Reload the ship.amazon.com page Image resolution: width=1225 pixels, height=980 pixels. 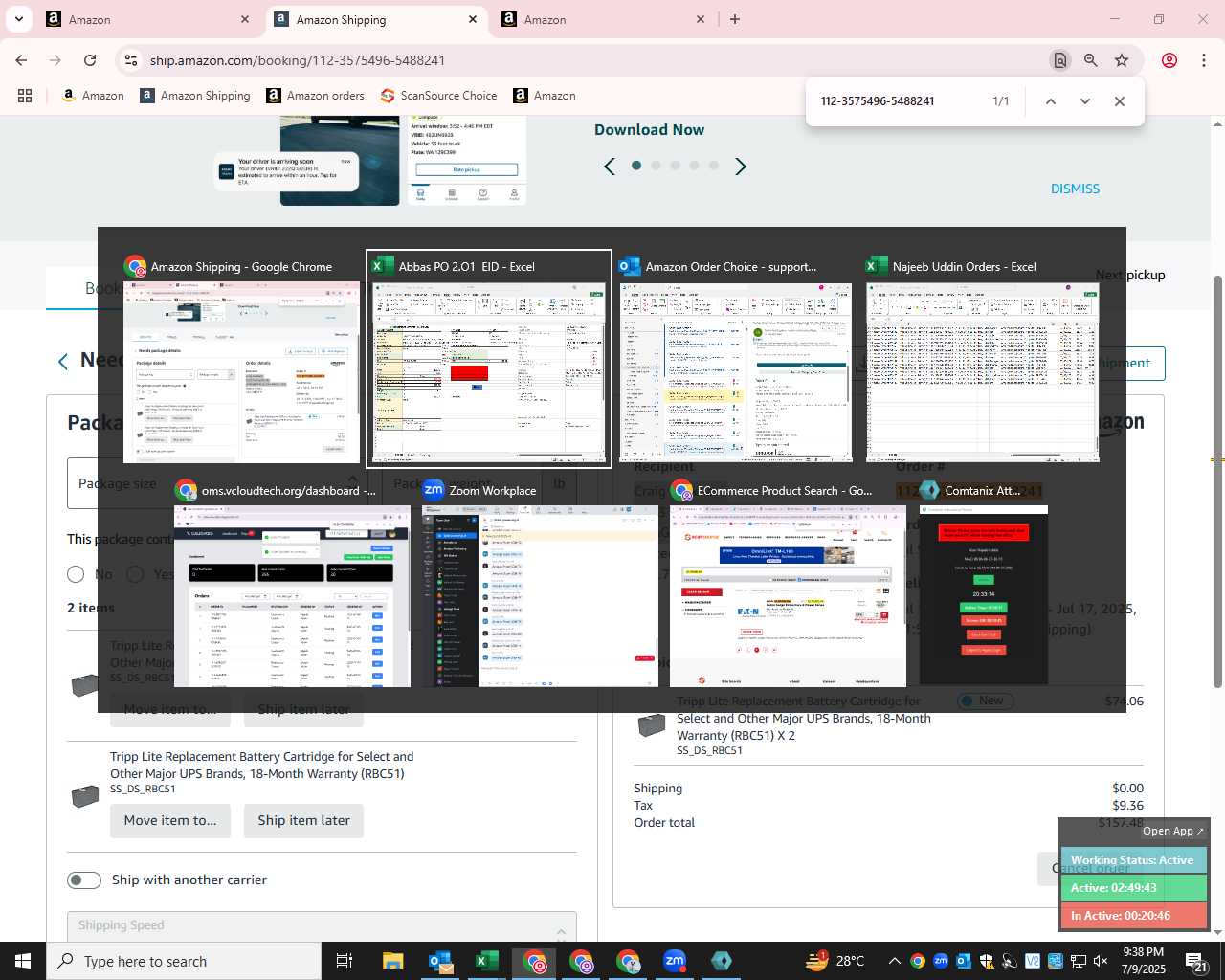(90, 60)
